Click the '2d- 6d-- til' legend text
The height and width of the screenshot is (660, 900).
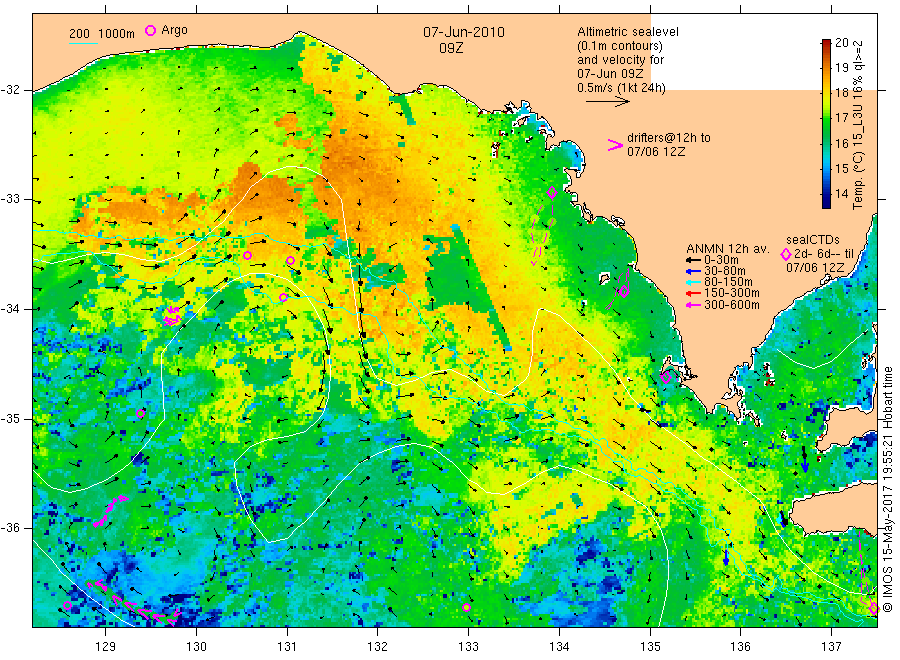coord(824,254)
